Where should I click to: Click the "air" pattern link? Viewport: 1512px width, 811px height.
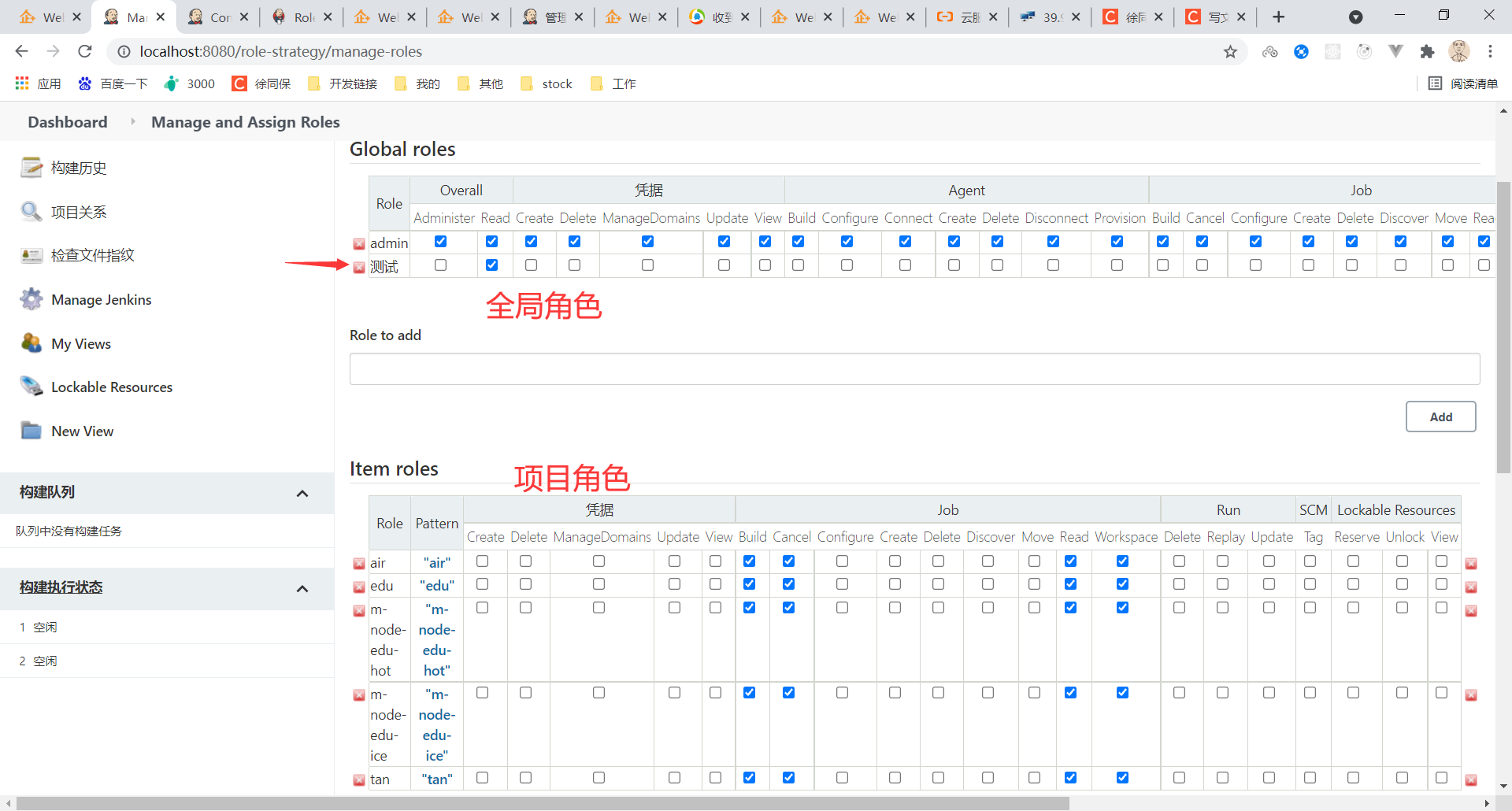[x=437, y=563]
